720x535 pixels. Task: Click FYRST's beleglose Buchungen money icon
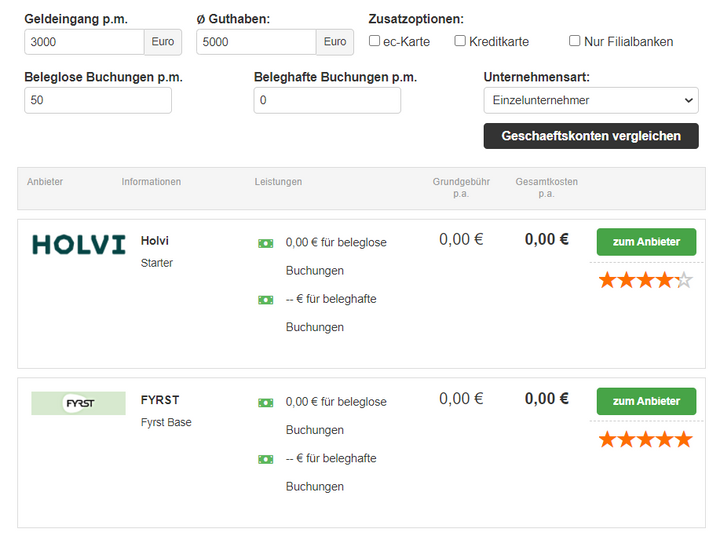(x=265, y=403)
